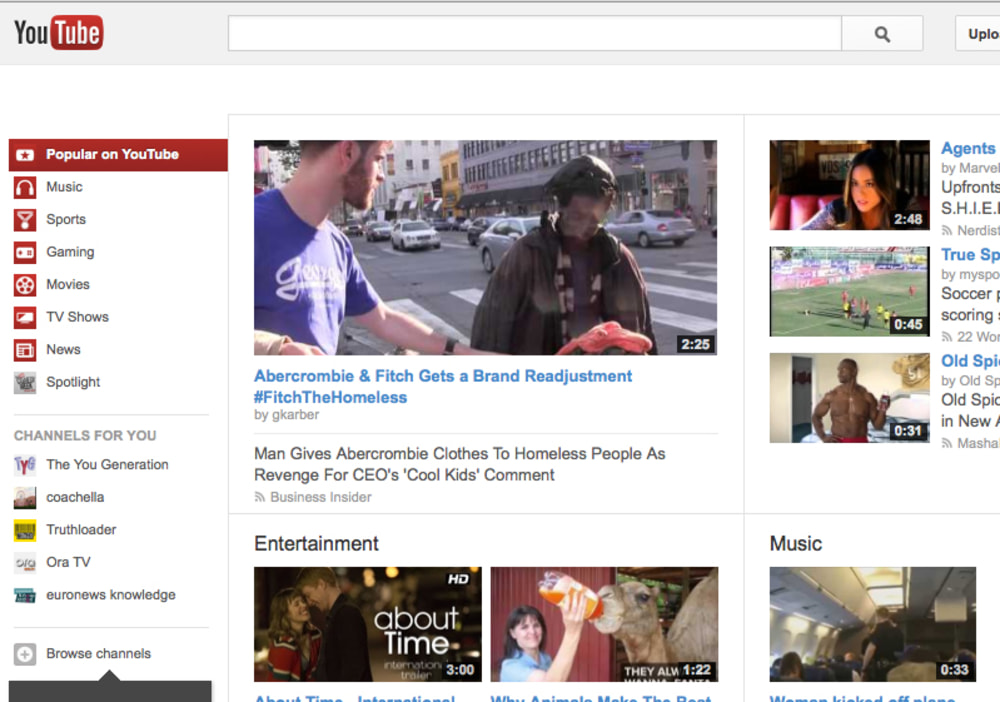Click the magnifying glass search button
1000x702 pixels.
[x=882, y=33]
